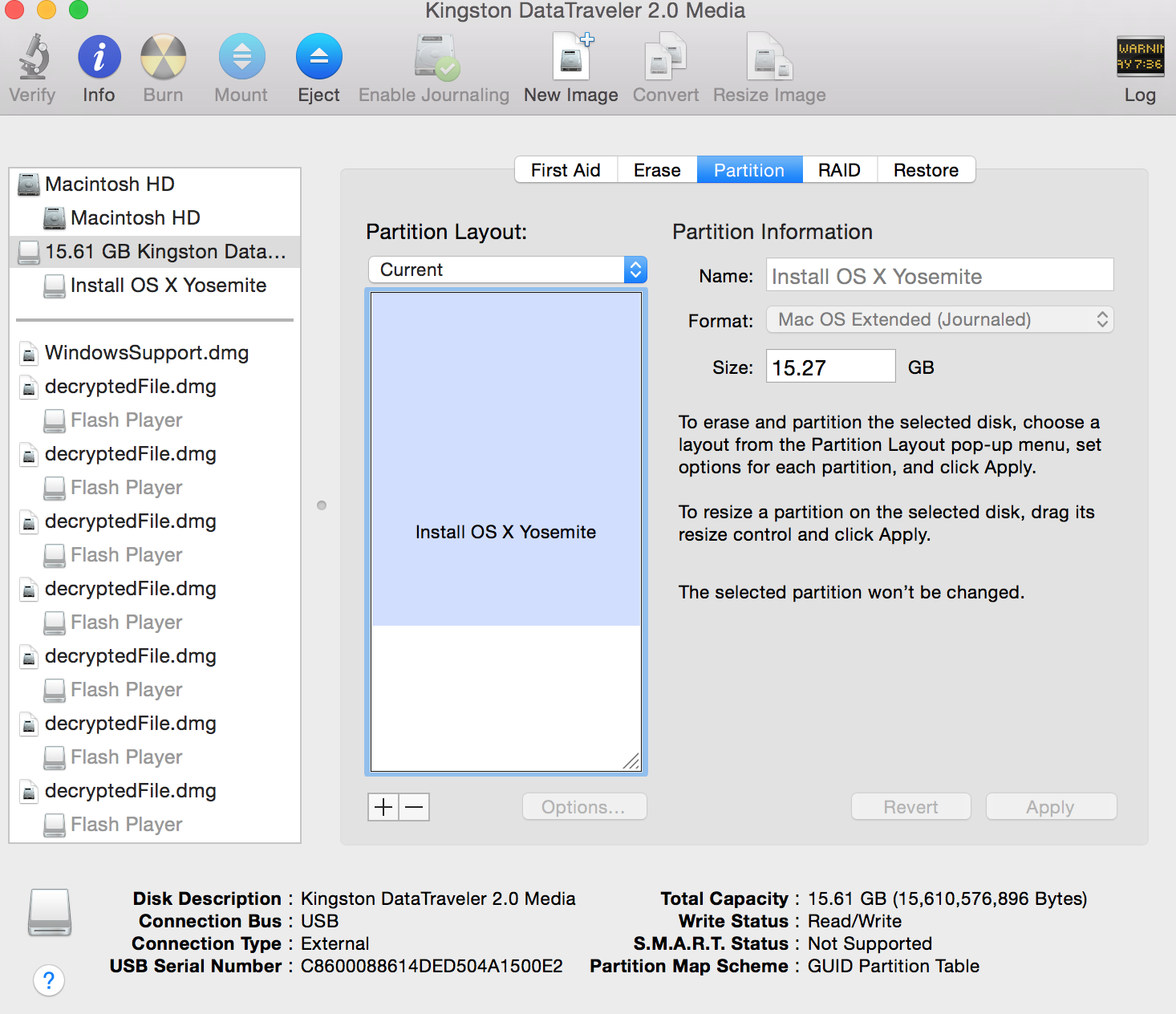
Task: Click the Connection Bus USB value
Action: tap(319, 921)
